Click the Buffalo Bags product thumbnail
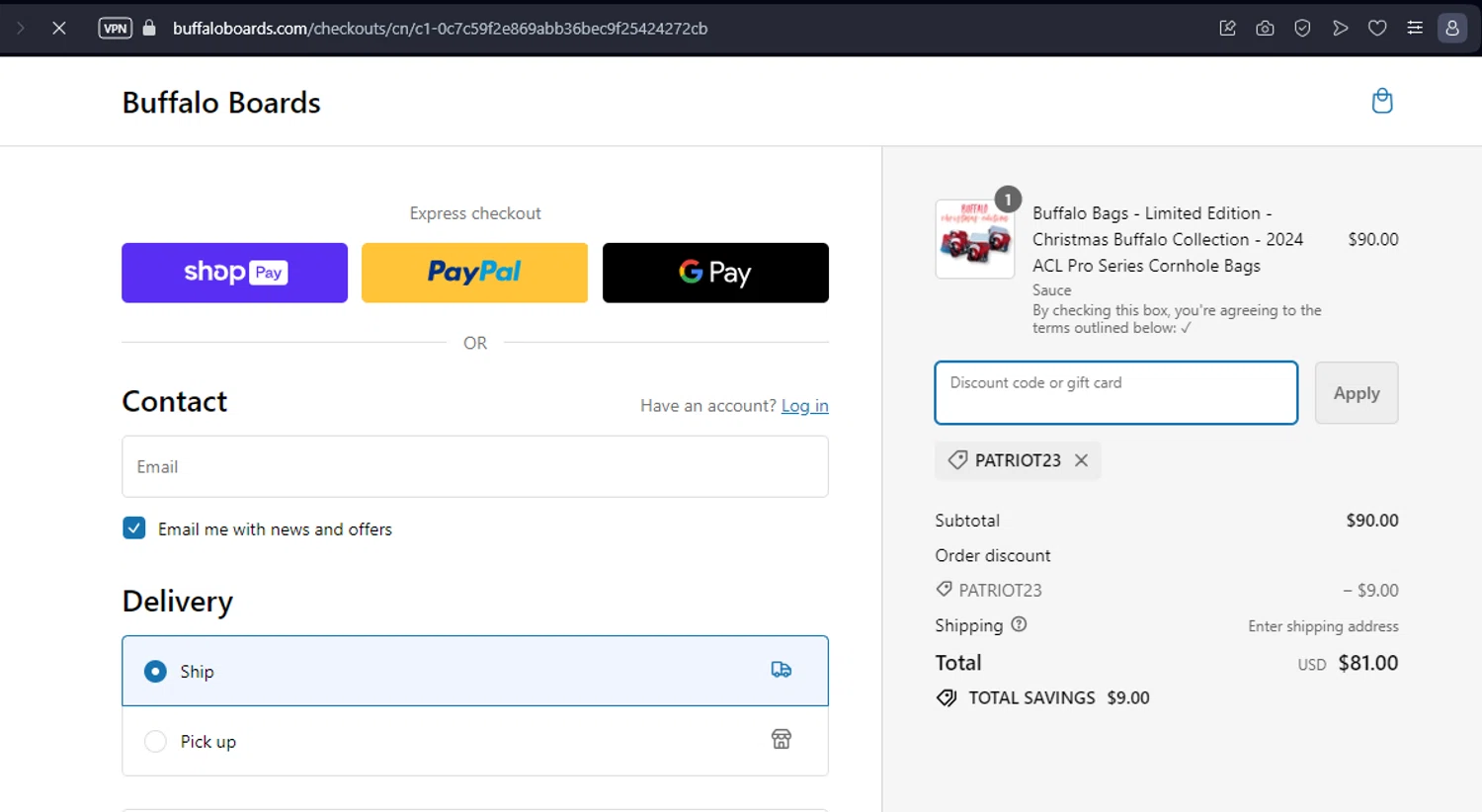This screenshot has width=1482, height=812. (x=975, y=239)
